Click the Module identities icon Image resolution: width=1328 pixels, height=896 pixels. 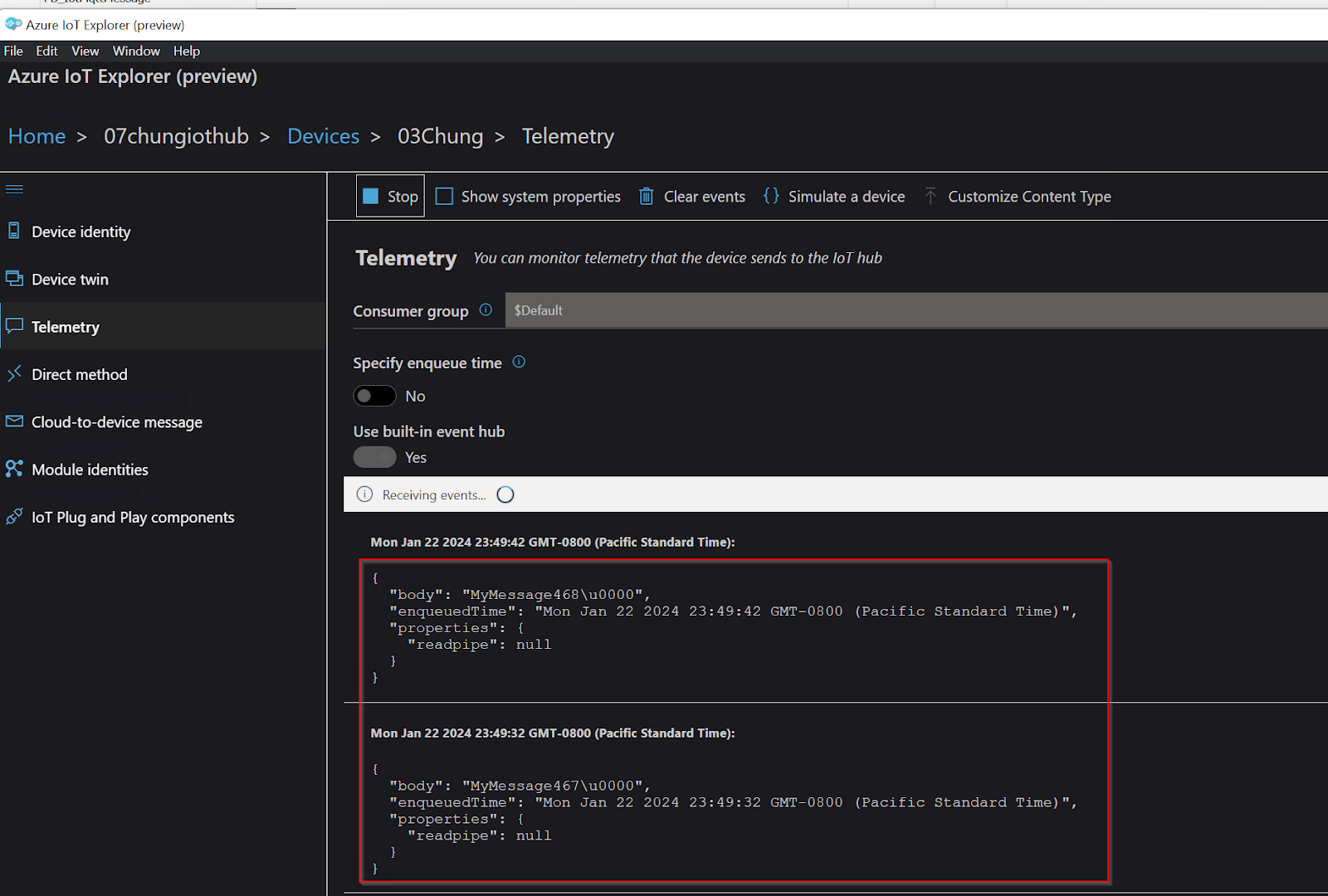(14, 469)
